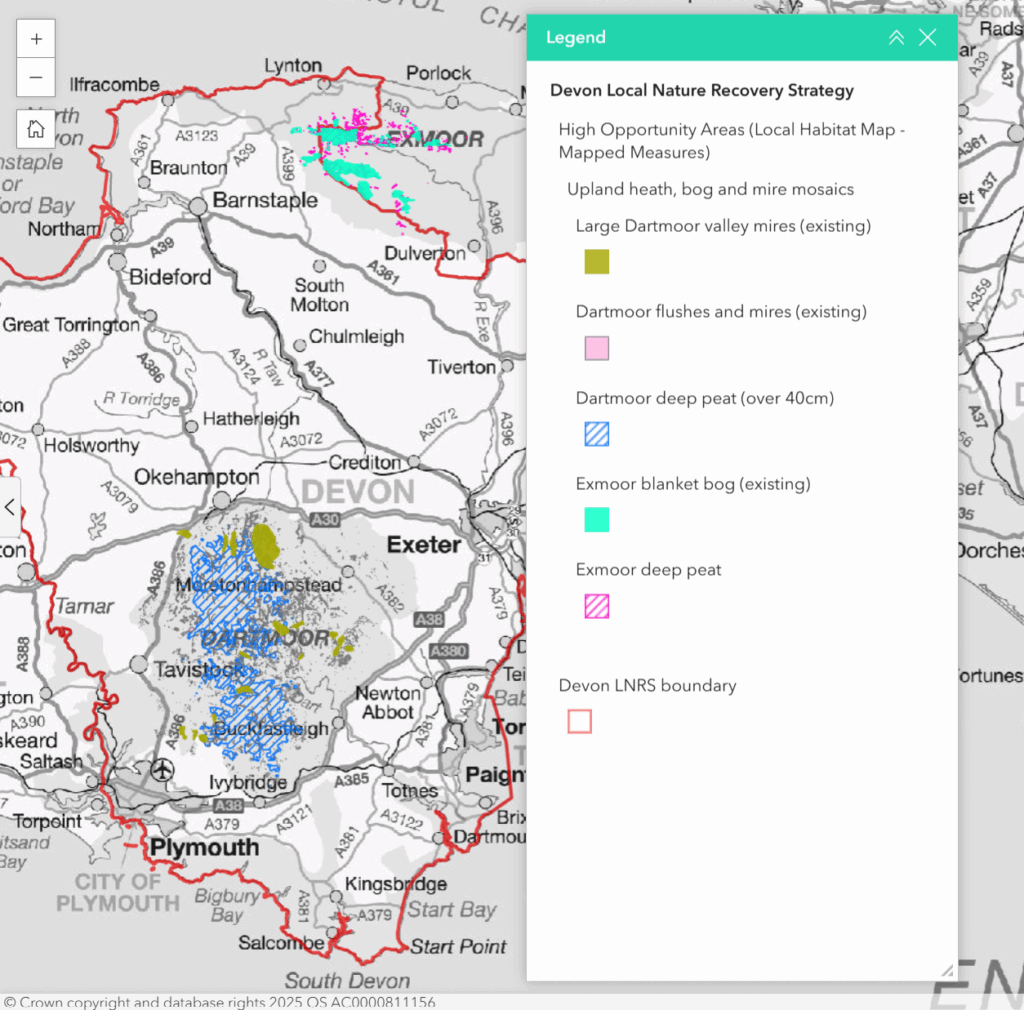The image size is (1024, 1010).
Task: Click the Plymouth city label on map
Action: coord(204,848)
